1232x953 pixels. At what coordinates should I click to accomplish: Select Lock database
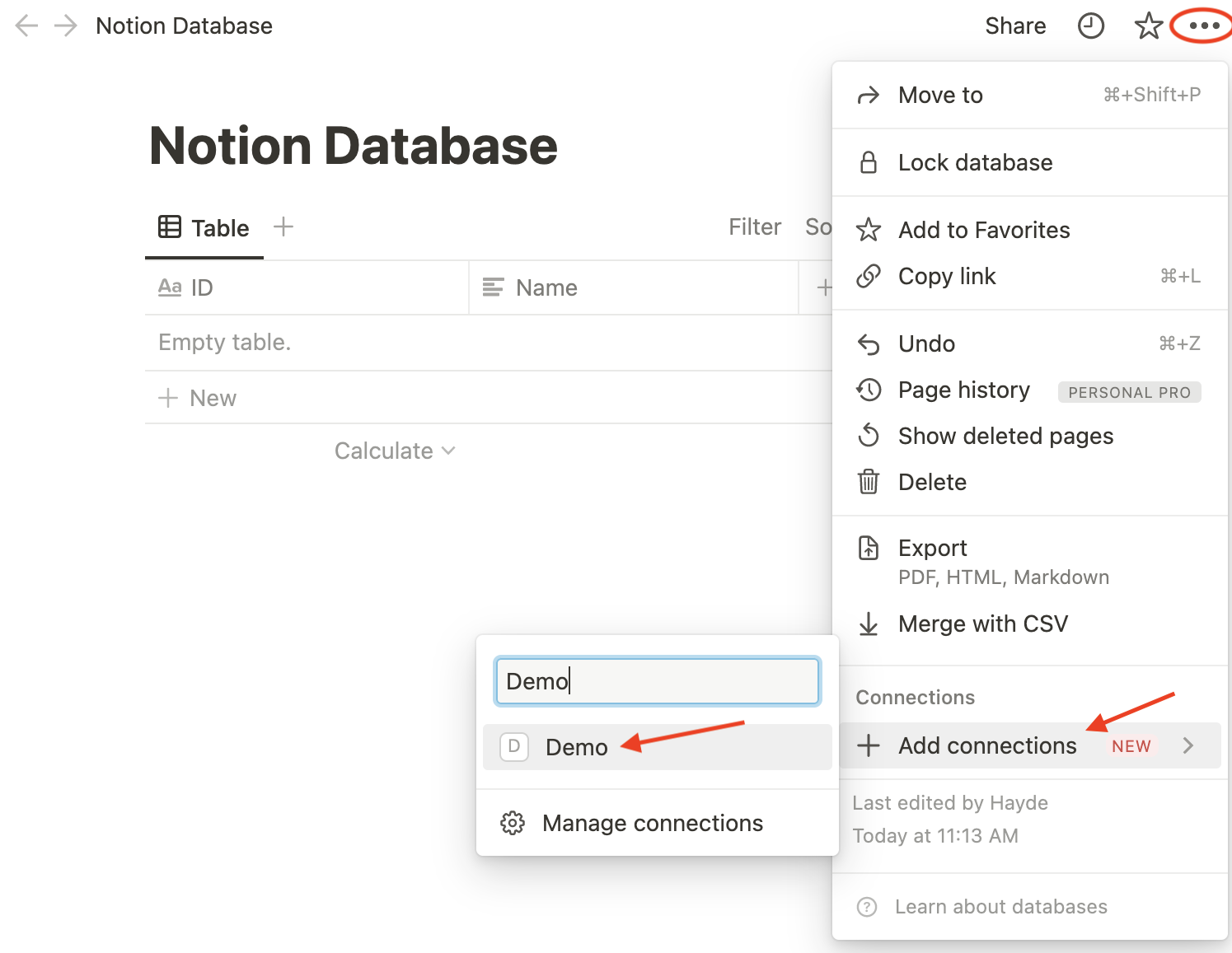[x=1029, y=163]
